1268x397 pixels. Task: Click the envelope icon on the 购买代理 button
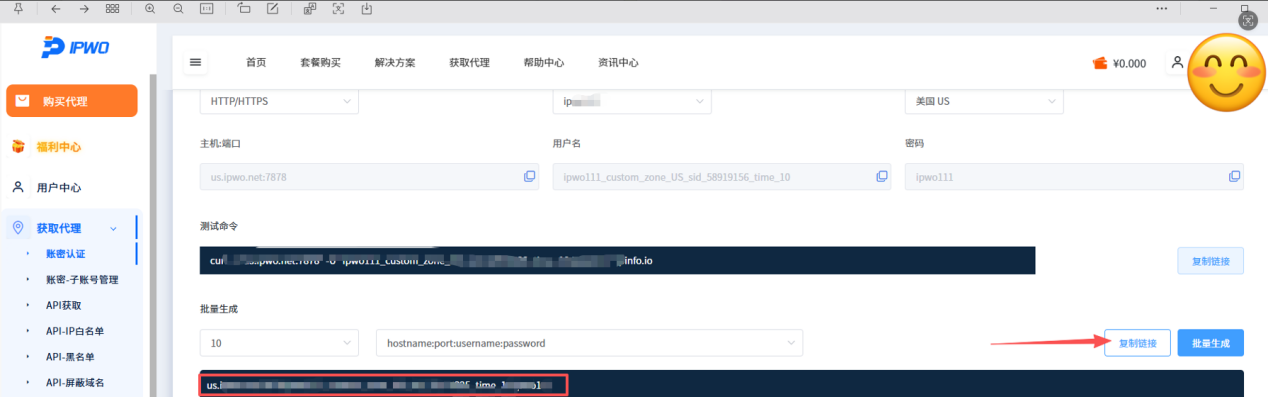pyautogui.click(x=22, y=101)
